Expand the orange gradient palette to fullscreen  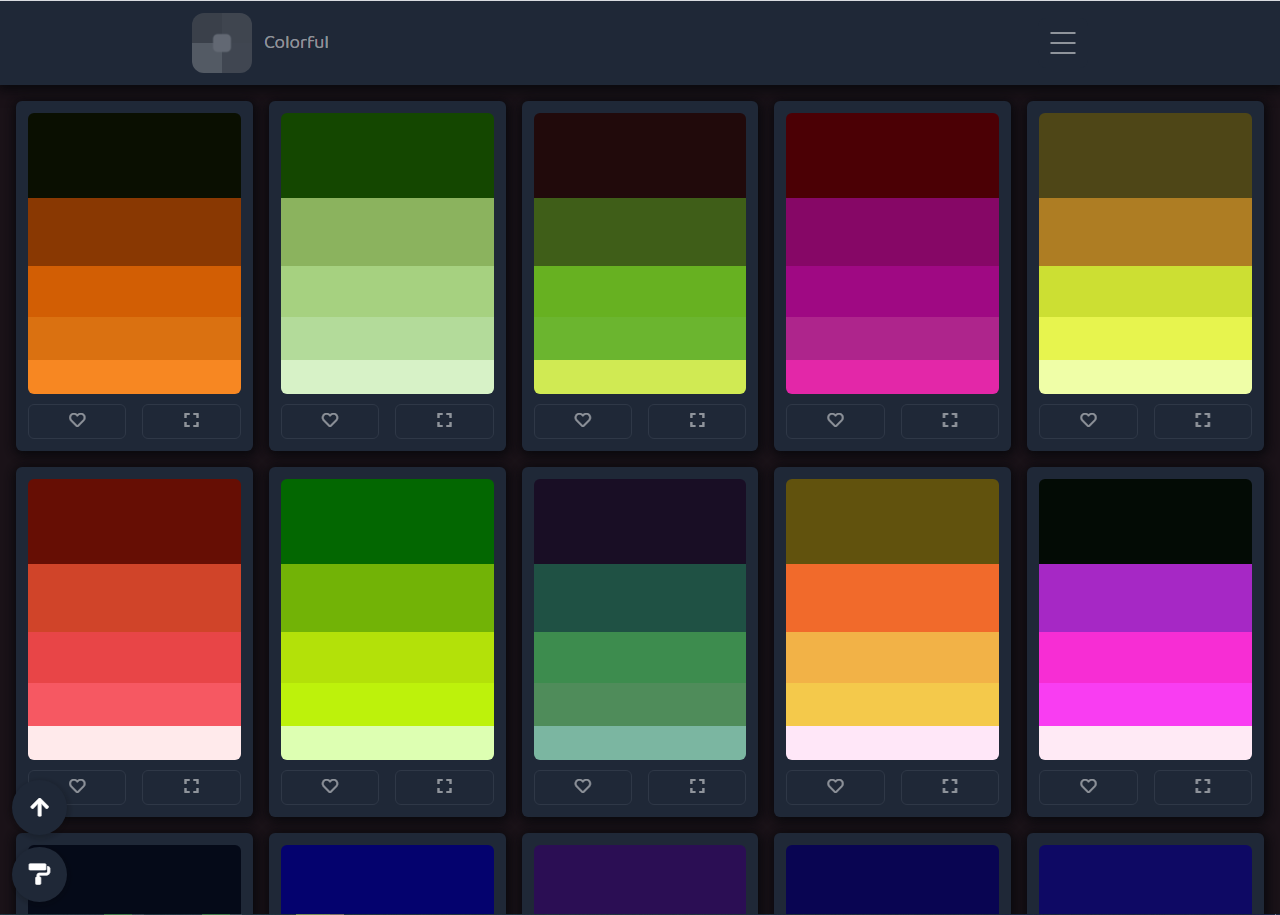coord(191,421)
